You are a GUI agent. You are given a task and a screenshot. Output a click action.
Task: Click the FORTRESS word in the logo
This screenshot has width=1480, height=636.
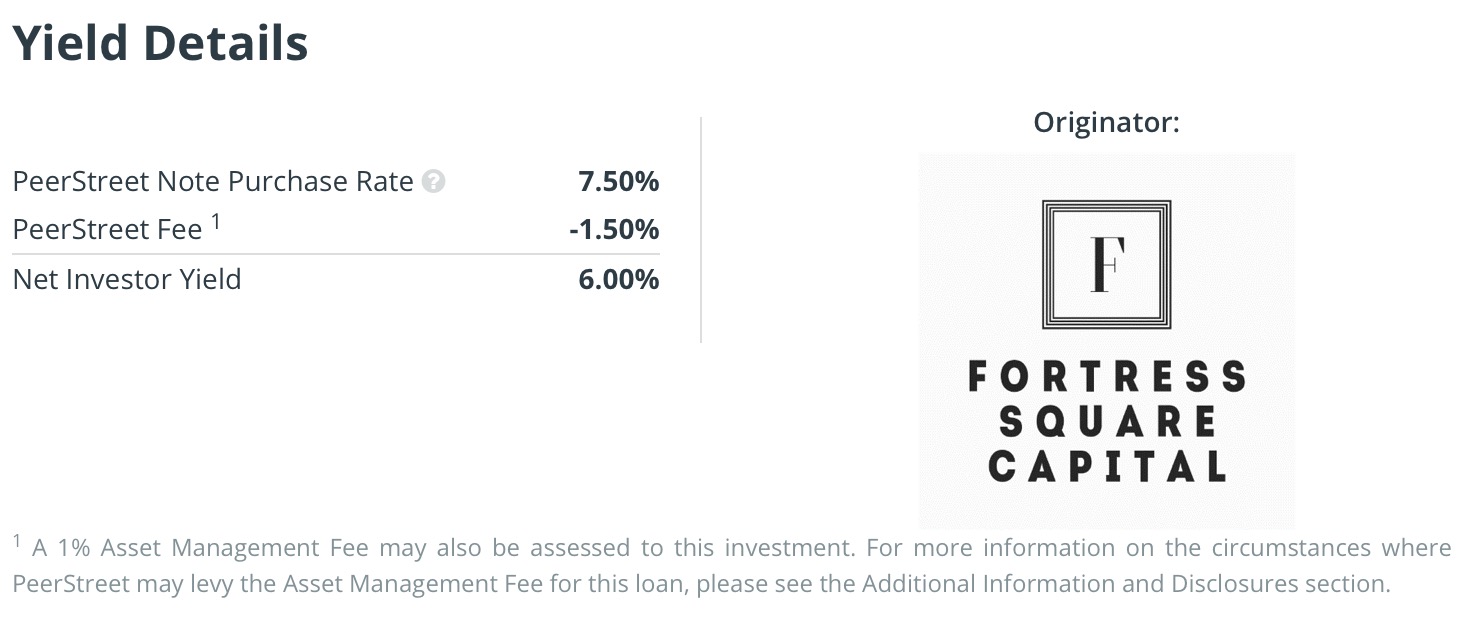coord(1106,377)
